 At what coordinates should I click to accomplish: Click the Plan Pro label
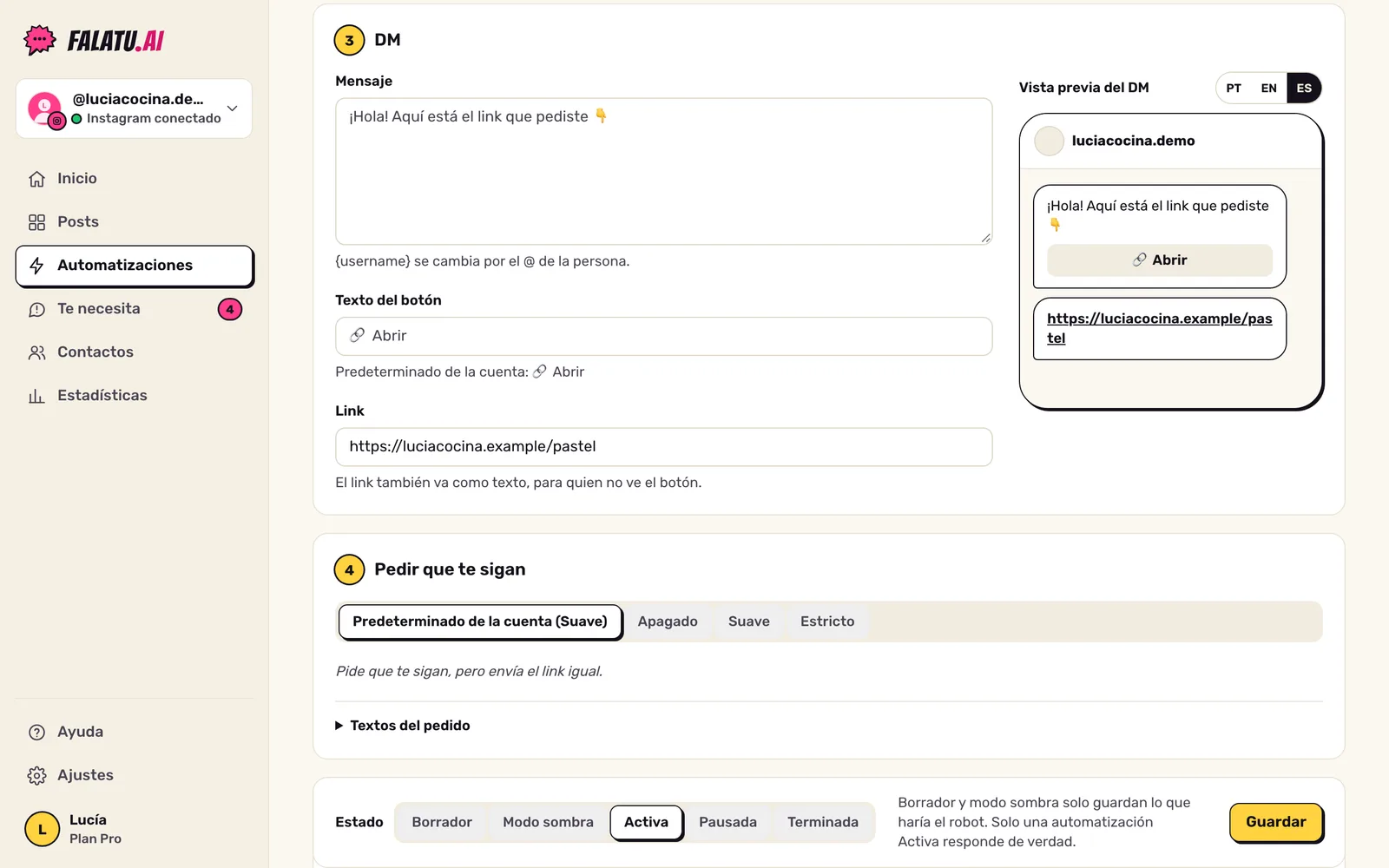pos(95,839)
